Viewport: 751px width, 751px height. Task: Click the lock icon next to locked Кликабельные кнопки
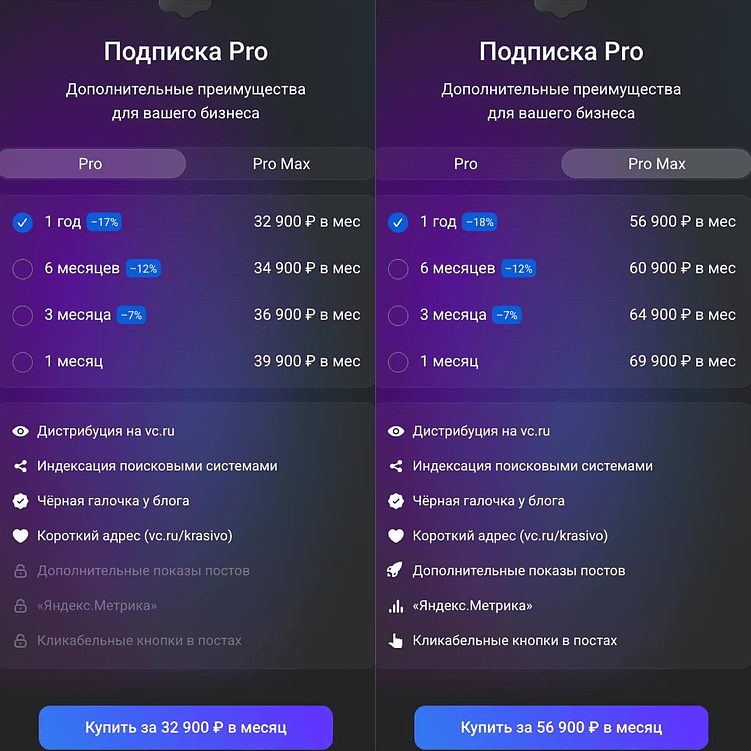[20, 641]
